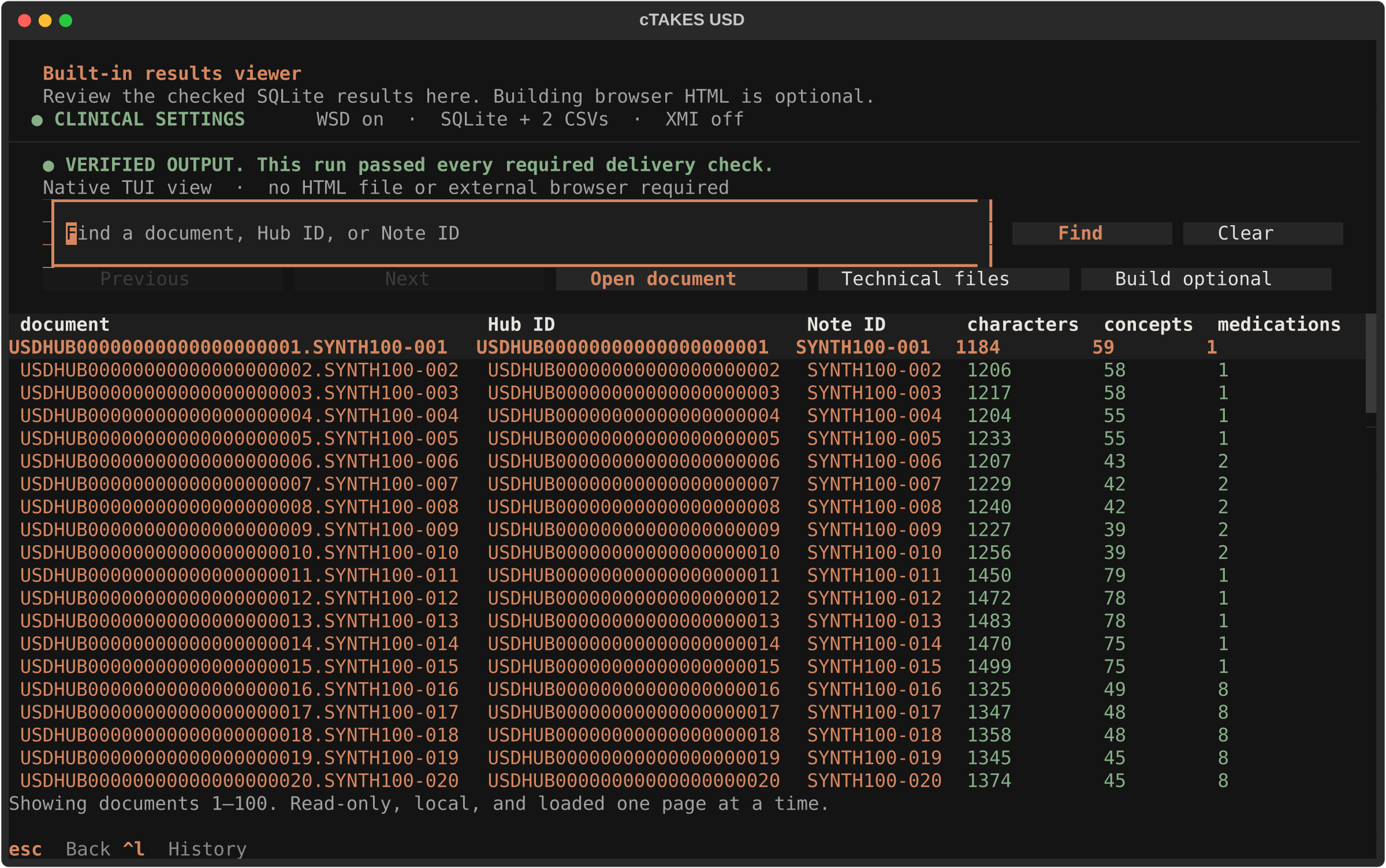Image resolution: width=1386 pixels, height=868 pixels.
Task: Select Build optional
Action: pyautogui.click(x=1206, y=279)
